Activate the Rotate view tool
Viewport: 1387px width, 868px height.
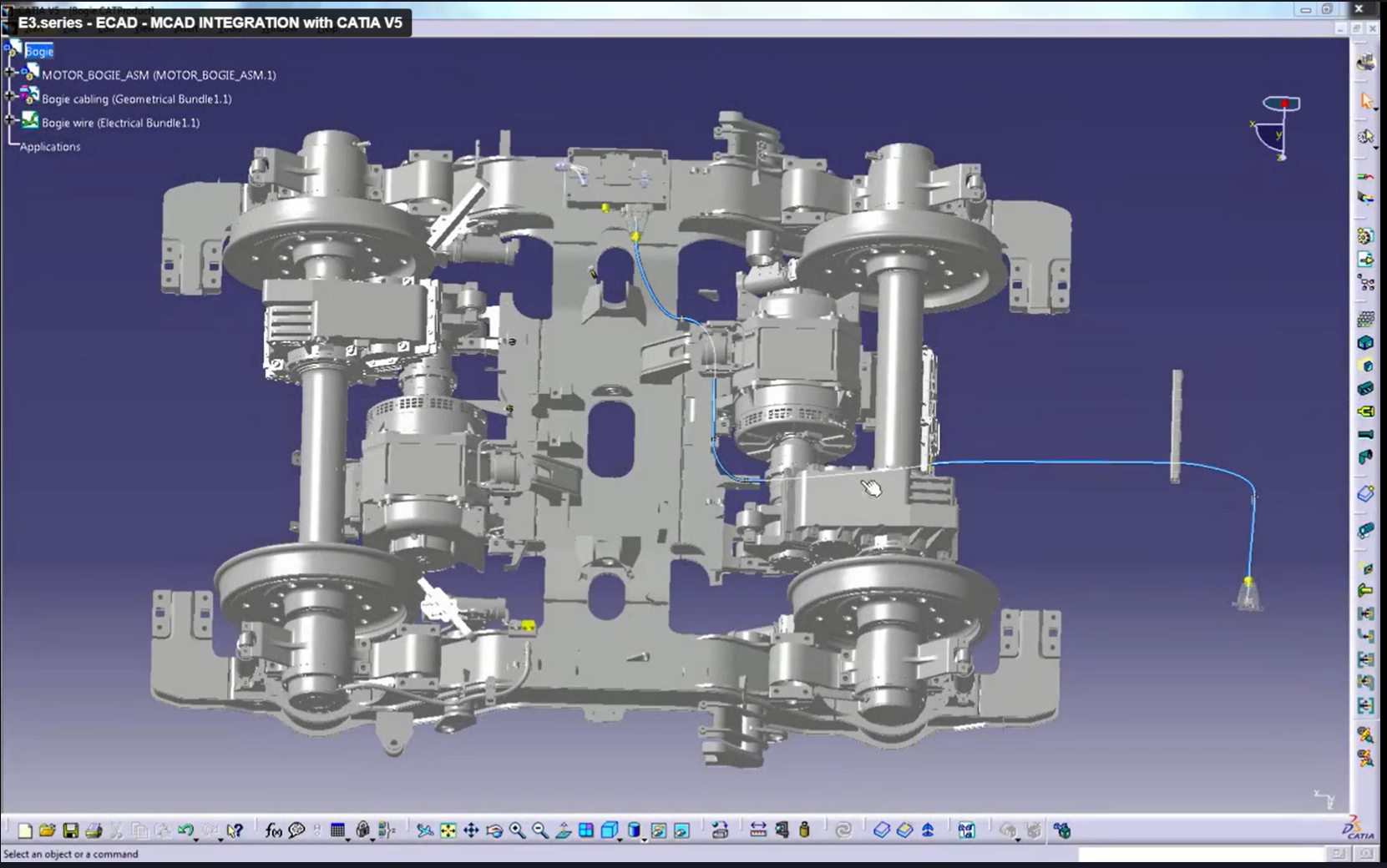(x=494, y=830)
